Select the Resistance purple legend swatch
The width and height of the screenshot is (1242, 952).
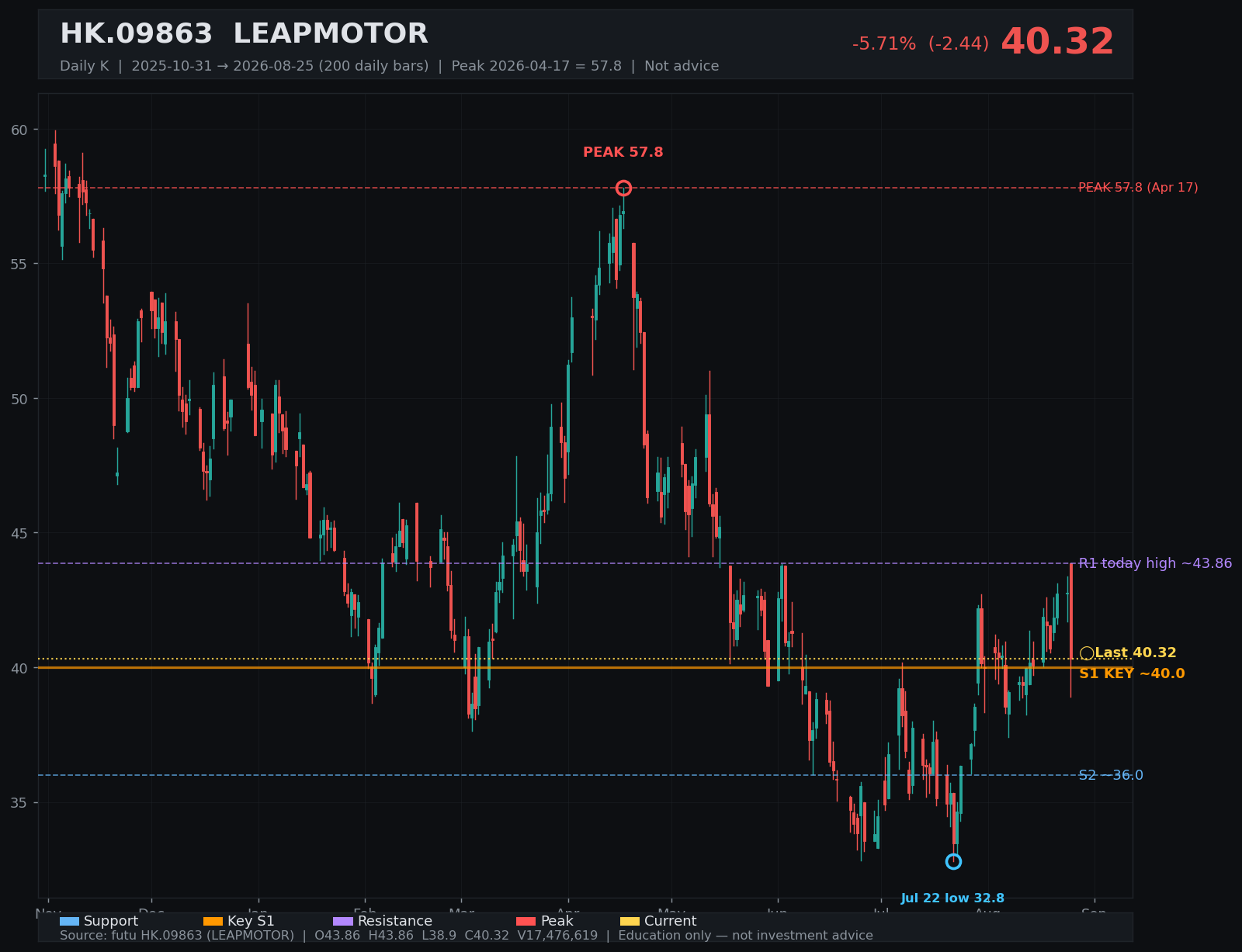pyautogui.click(x=343, y=921)
